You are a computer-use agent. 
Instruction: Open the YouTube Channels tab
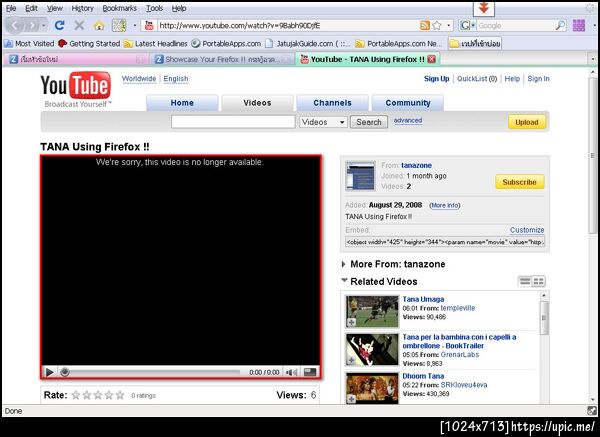(332, 103)
